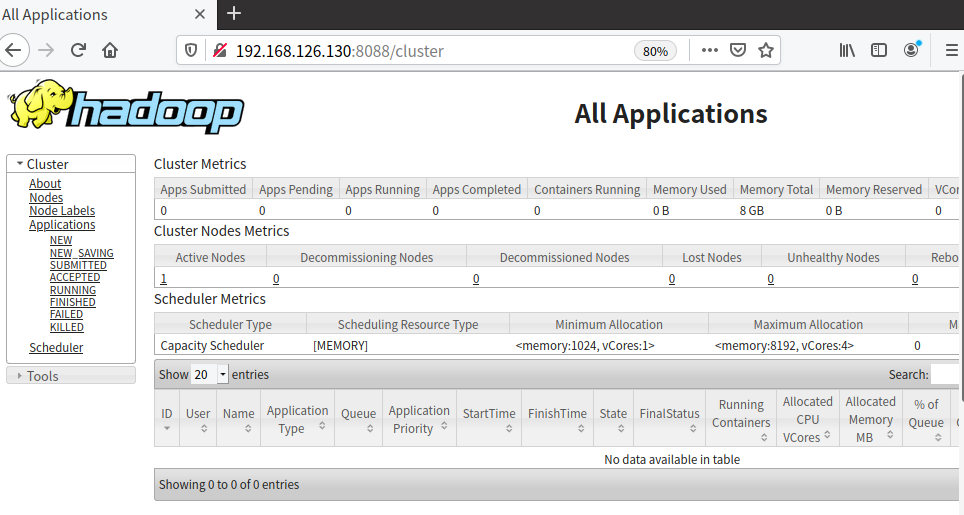Screen dimensions: 964x515
Task: Reload the page with the refresh icon
Action: (78, 50)
